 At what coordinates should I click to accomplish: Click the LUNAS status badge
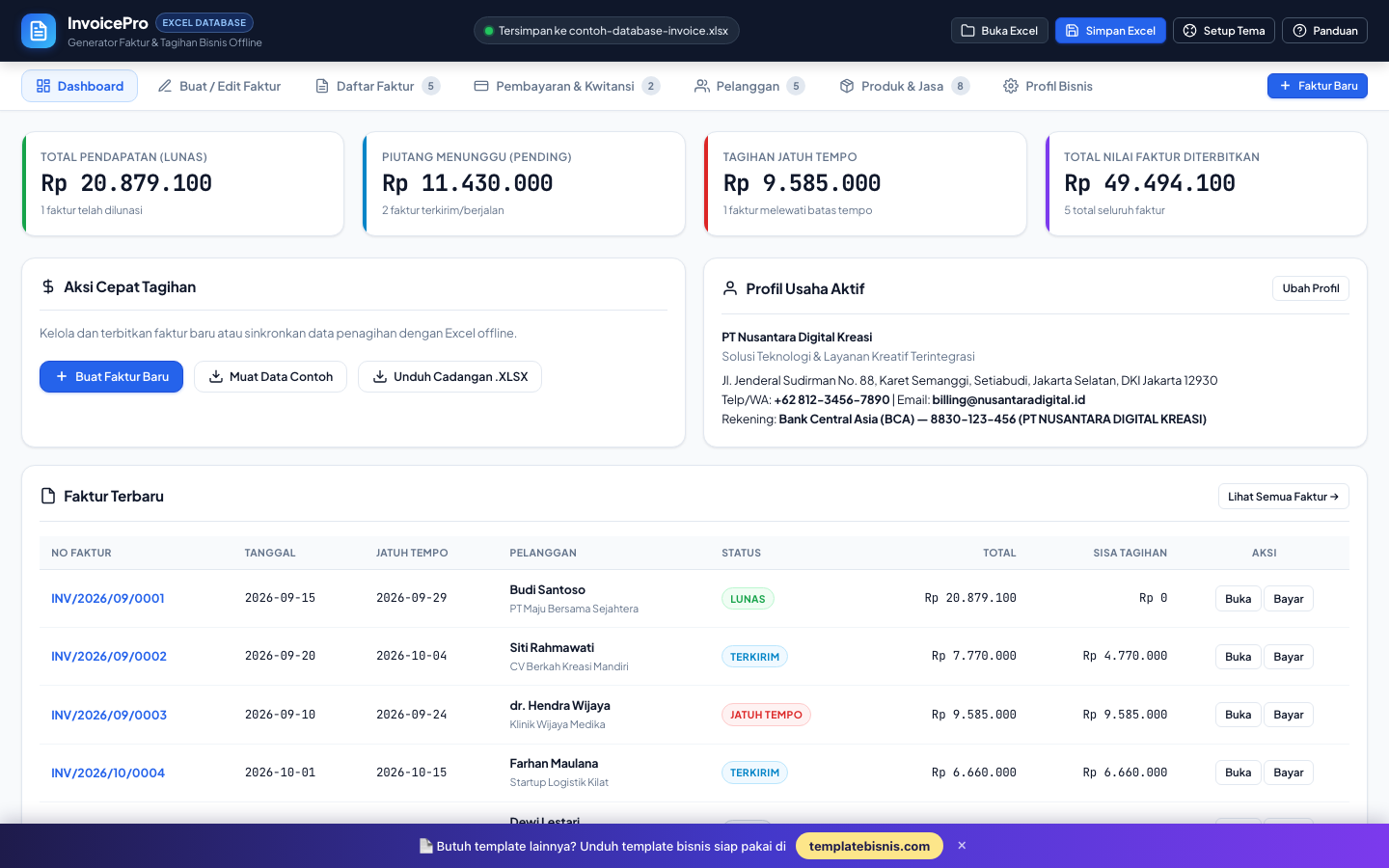[x=748, y=599]
